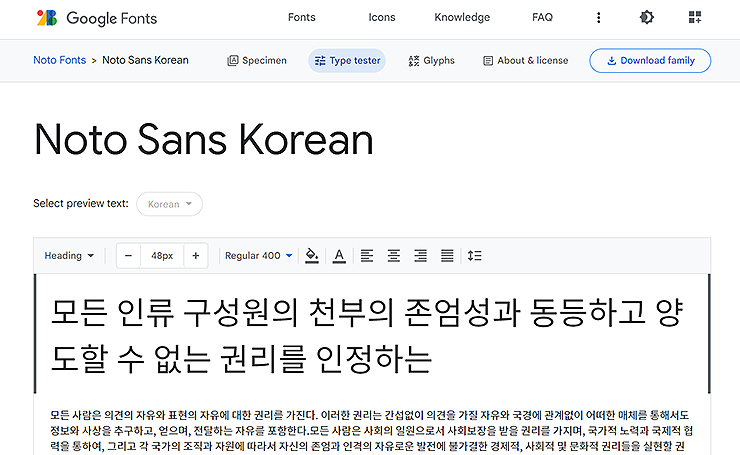
Task: Toggle the dark theme brightness icon
Action: tap(647, 17)
